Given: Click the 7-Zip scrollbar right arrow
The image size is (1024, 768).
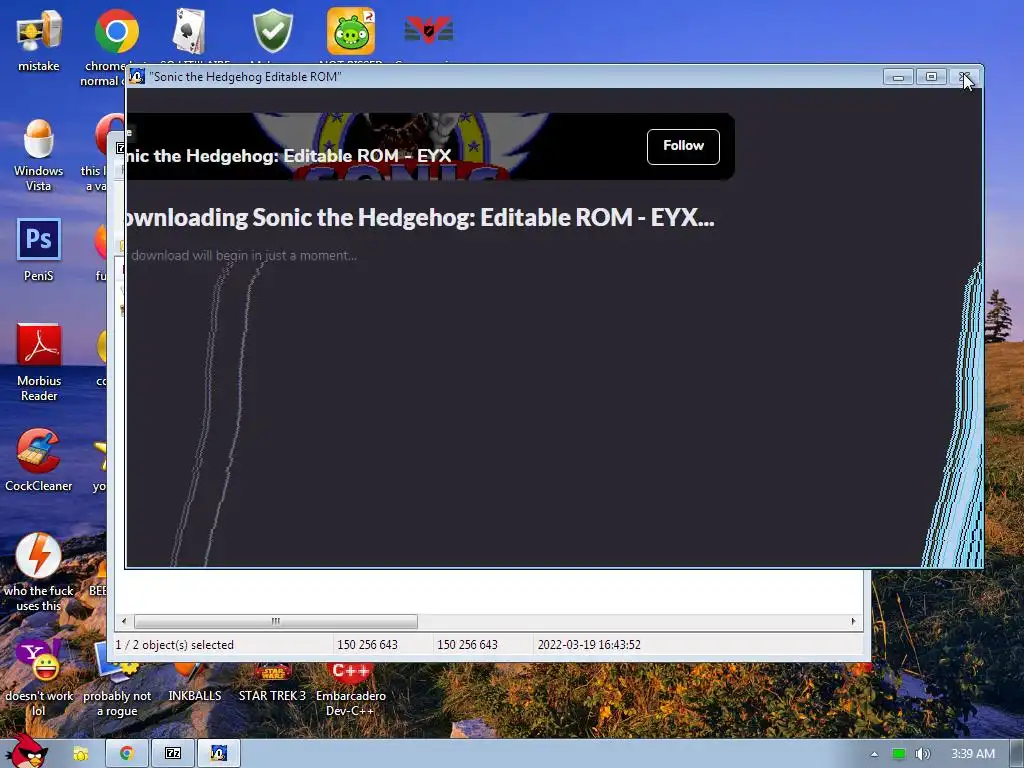Looking at the screenshot, I should pyautogui.click(x=853, y=621).
